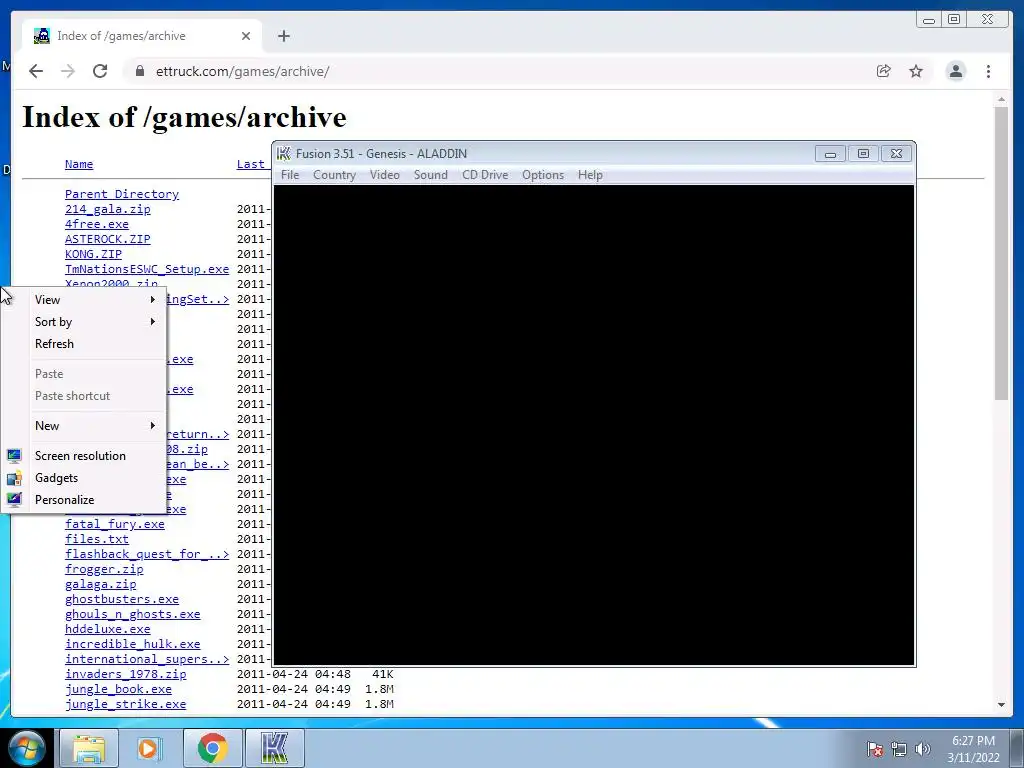Open the CD Drive menu
This screenshot has height=768, width=1024.
[485, 175]
